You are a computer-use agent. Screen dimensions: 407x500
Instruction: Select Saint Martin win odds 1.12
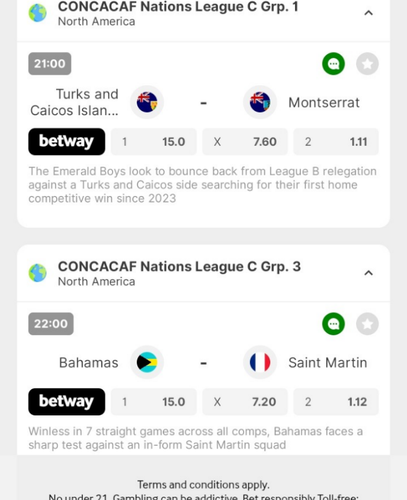[336, 402]
